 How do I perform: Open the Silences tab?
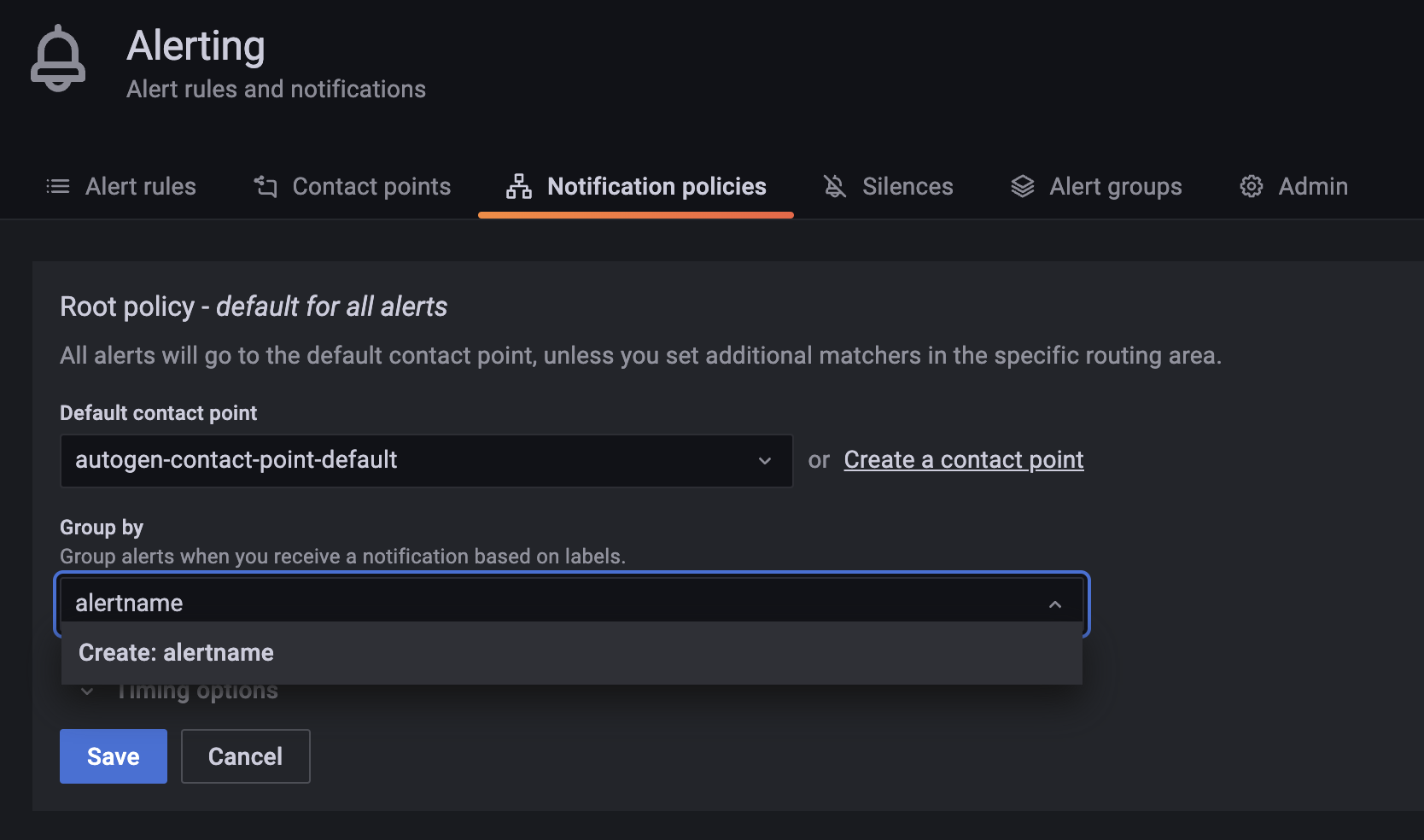coord(907,186)
